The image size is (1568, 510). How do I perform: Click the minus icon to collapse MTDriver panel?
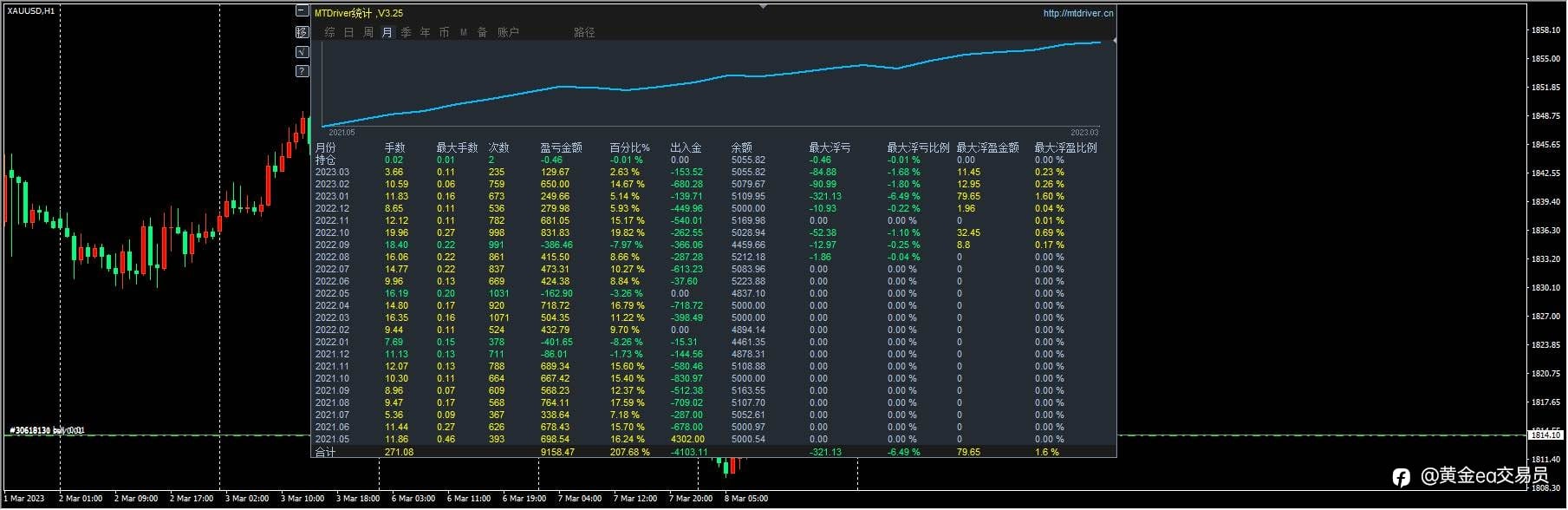[302, 11]
